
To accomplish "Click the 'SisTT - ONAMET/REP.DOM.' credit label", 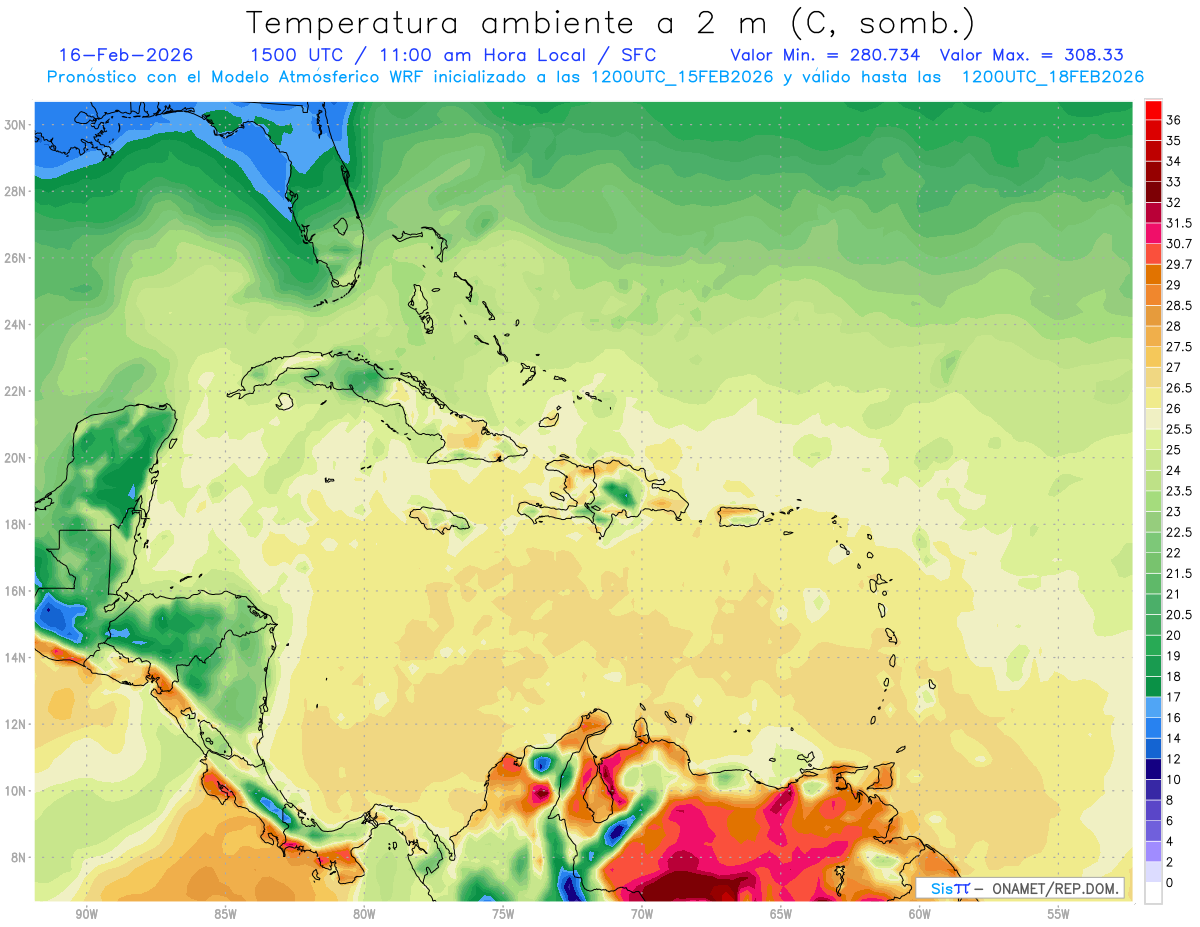I will [x=1020, y=888].
